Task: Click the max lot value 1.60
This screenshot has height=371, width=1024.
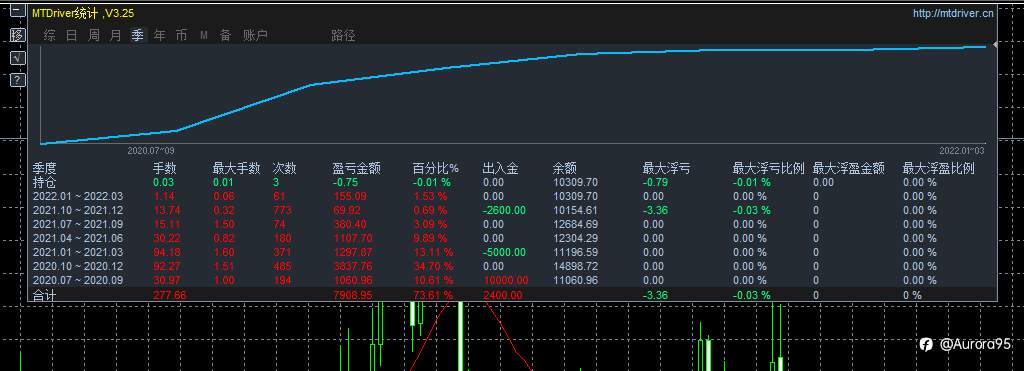Action: [x=224, y=252]
